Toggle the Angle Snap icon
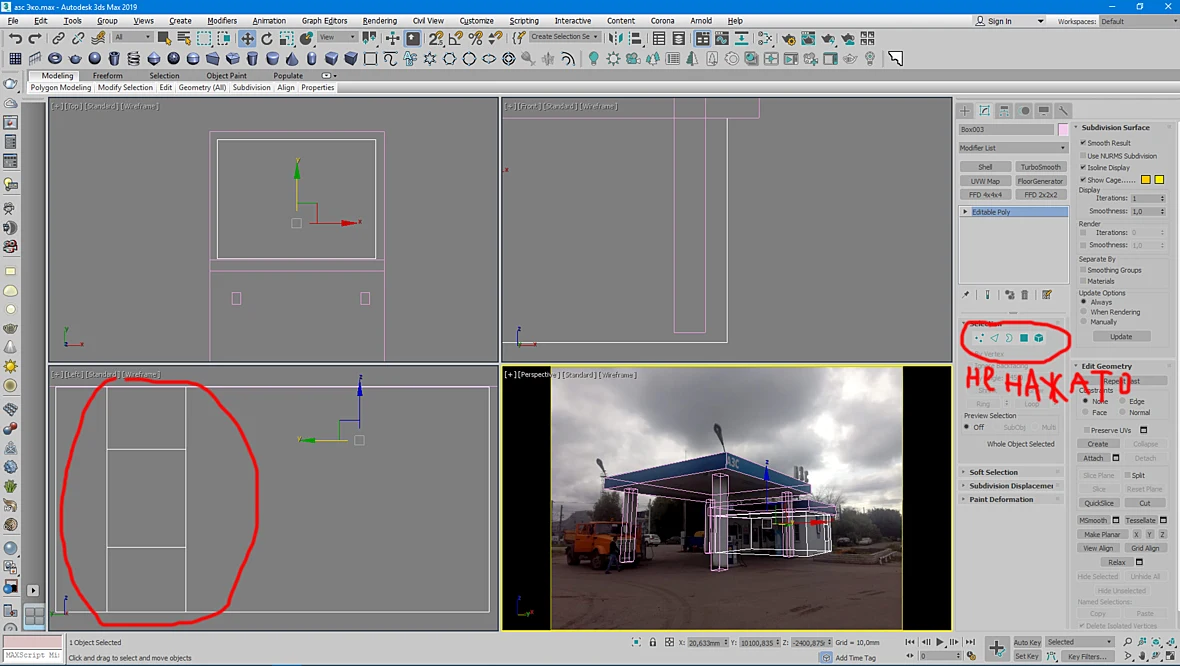The width and height of the screenshot is (1180, 666). pyautogui.click(x=455, y=38)
